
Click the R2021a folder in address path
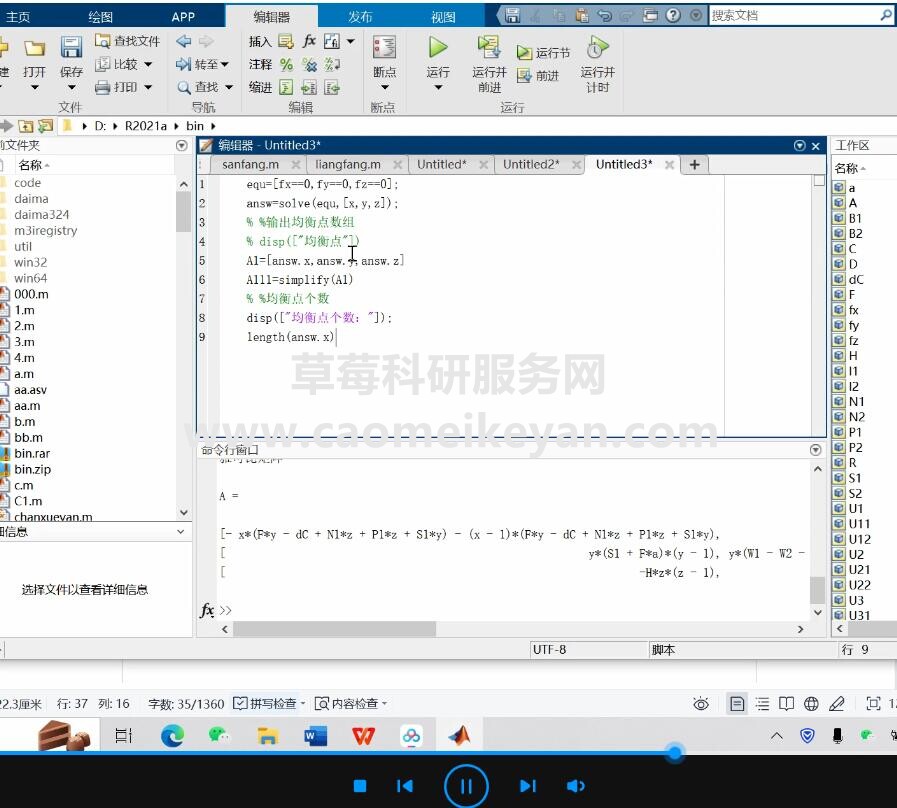pyautogui.click(x=145, y=126)
